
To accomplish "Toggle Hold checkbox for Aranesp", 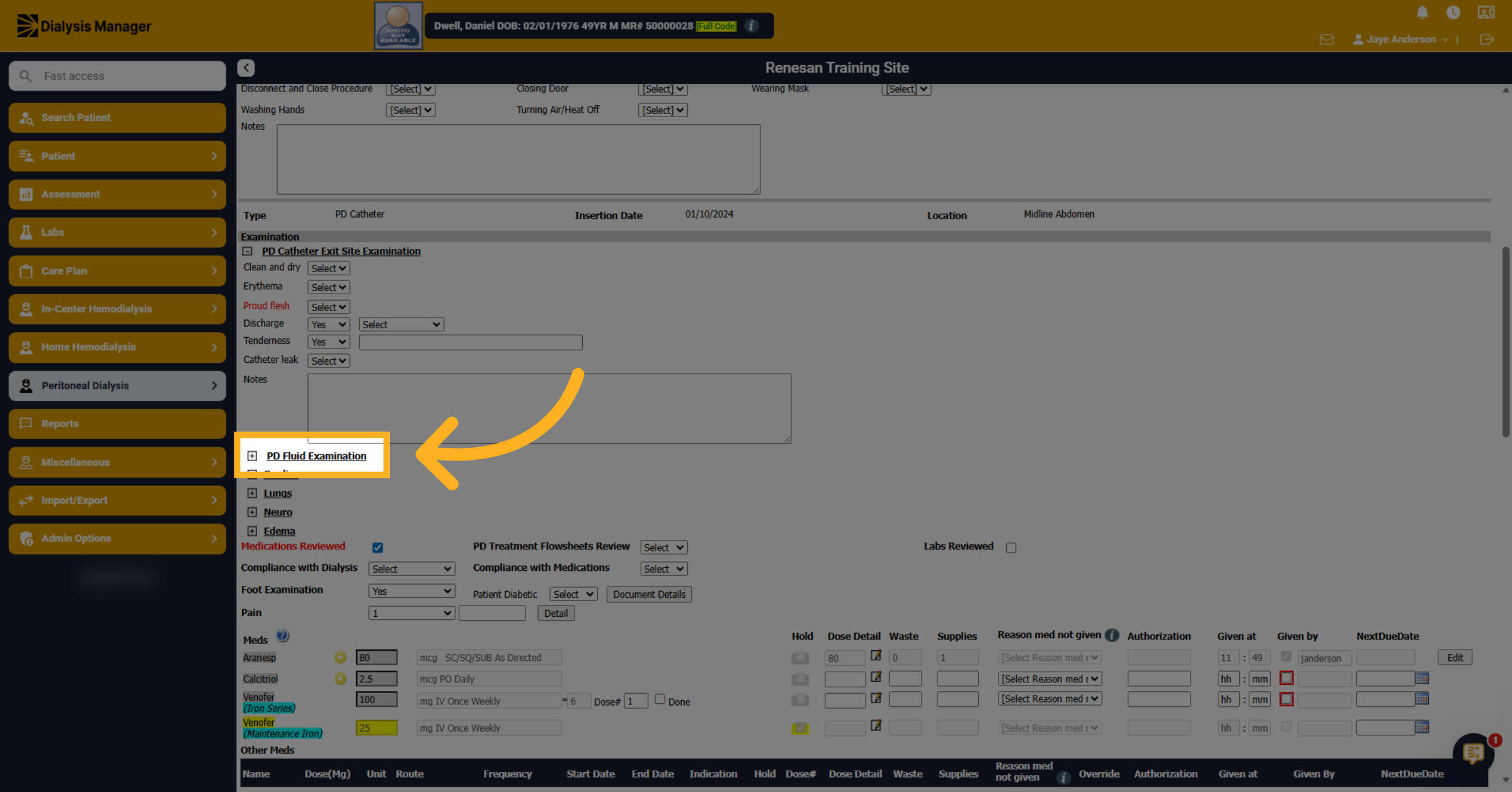I will [x=800, y=658].
